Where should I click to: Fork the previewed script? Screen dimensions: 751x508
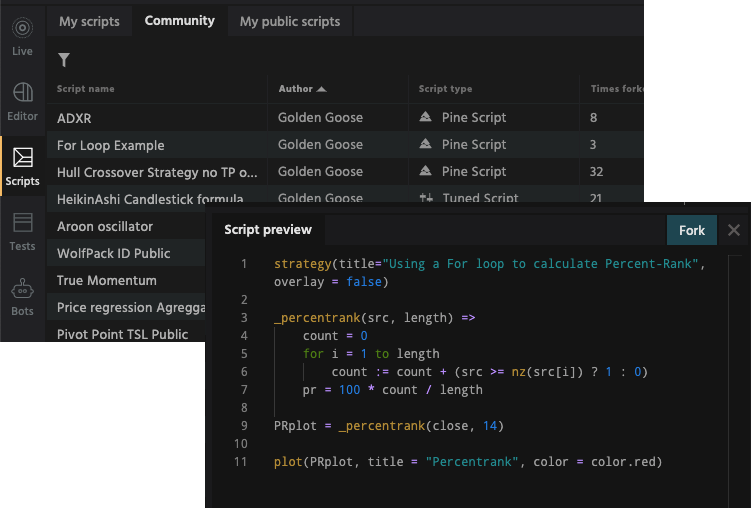coord(692,230)
